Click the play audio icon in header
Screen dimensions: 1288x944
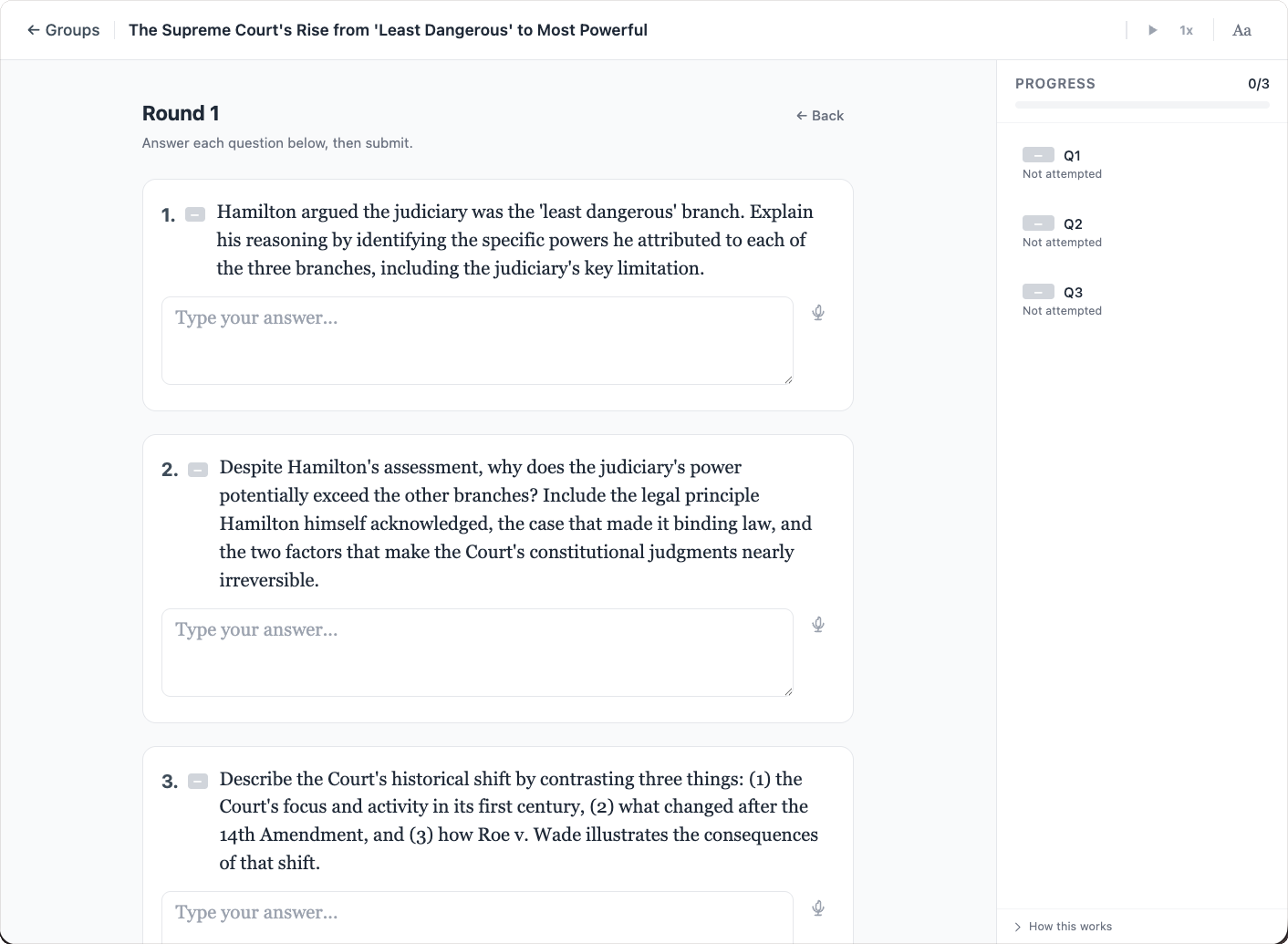click(1153, 30)
